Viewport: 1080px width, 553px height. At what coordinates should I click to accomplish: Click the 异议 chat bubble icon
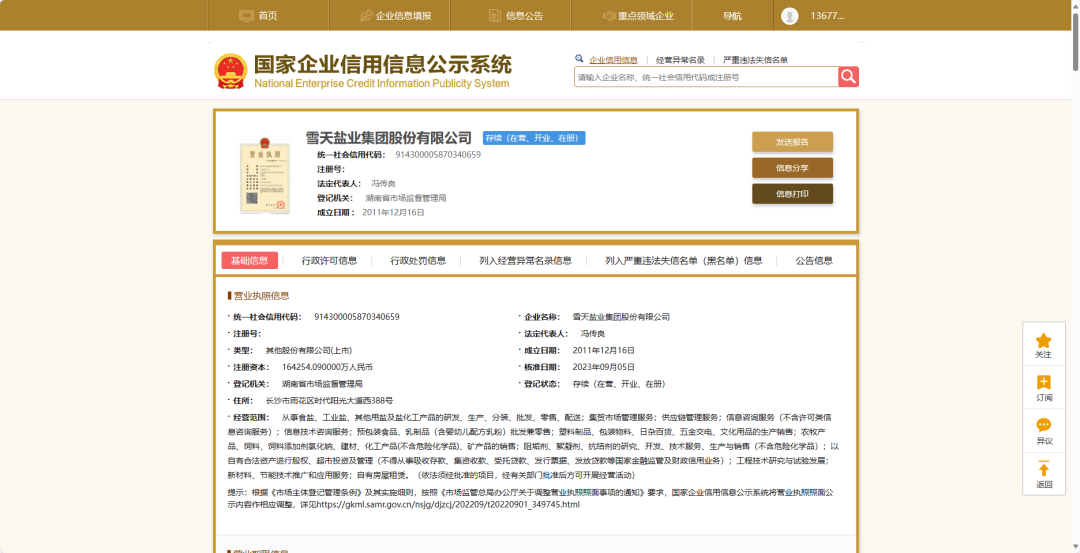point(1043,426)
